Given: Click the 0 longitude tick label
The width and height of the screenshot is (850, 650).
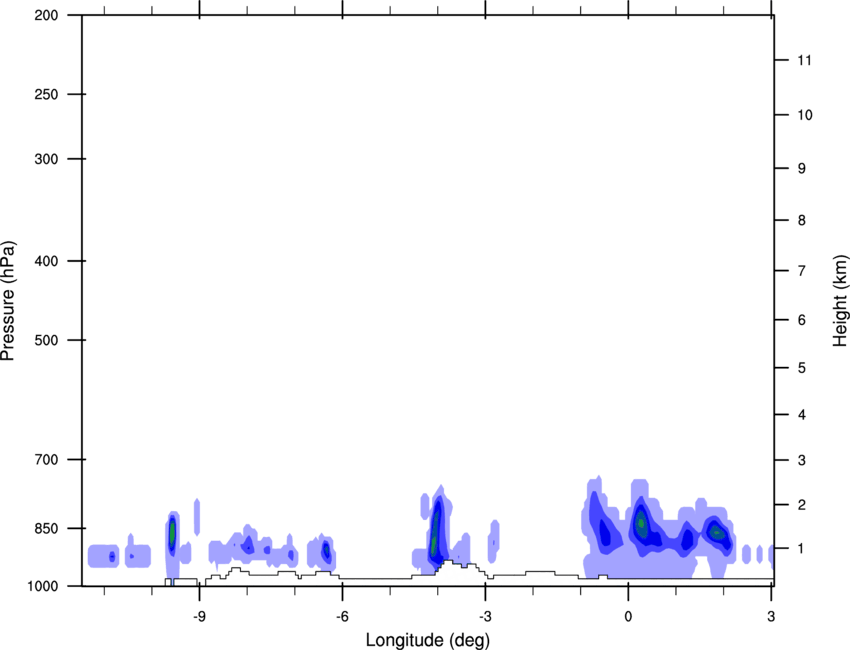Looking at the screenshot, I should point(628,617).
